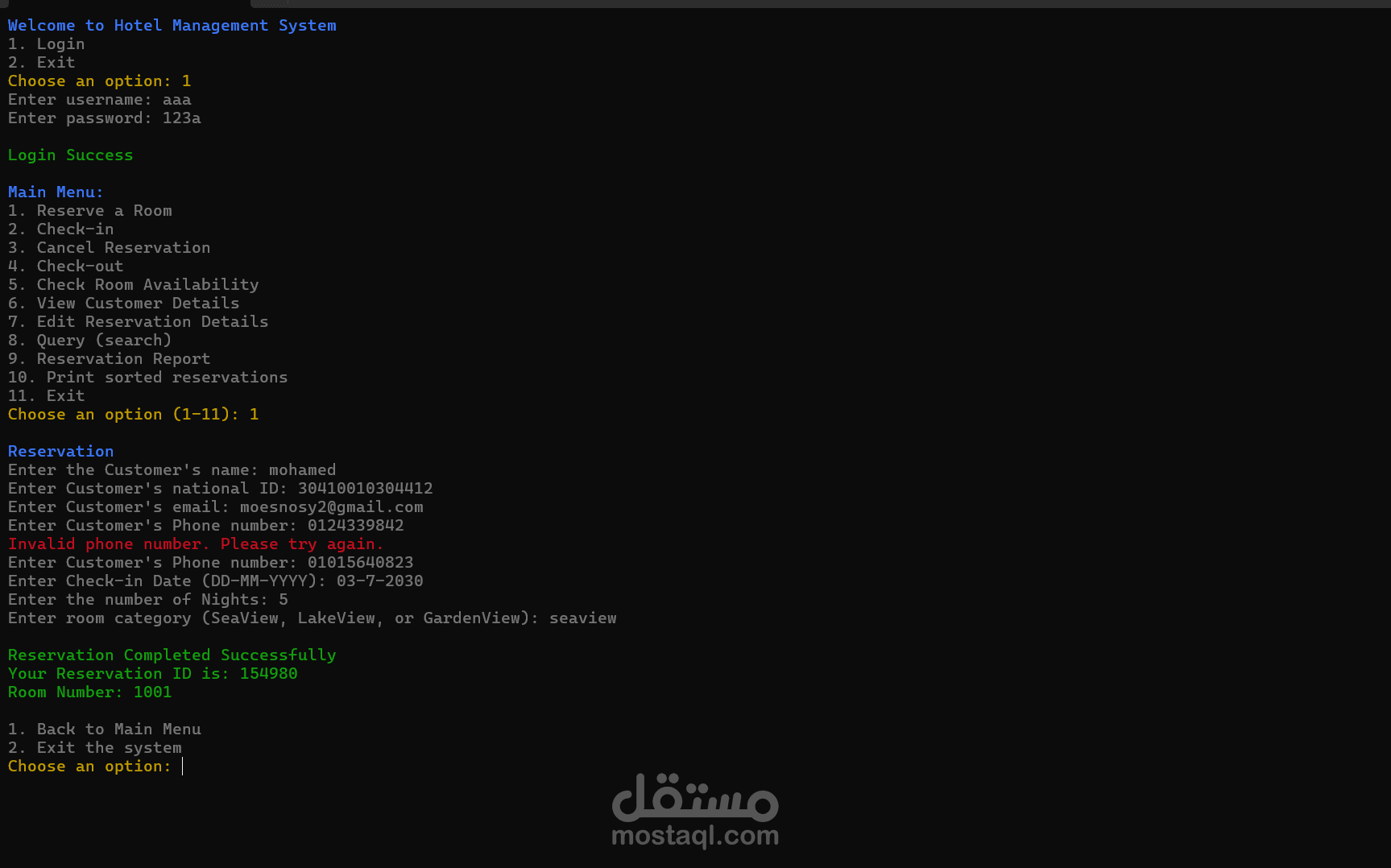Click the 'Welcome to Hotel Management System' heading
Viewport: 1391px width, 868px height.
coord(172,26)
